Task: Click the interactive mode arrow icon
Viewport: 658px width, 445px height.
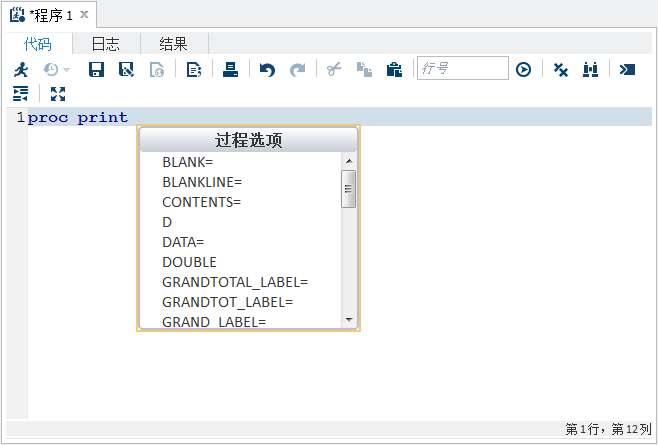Action: (627, 70)
